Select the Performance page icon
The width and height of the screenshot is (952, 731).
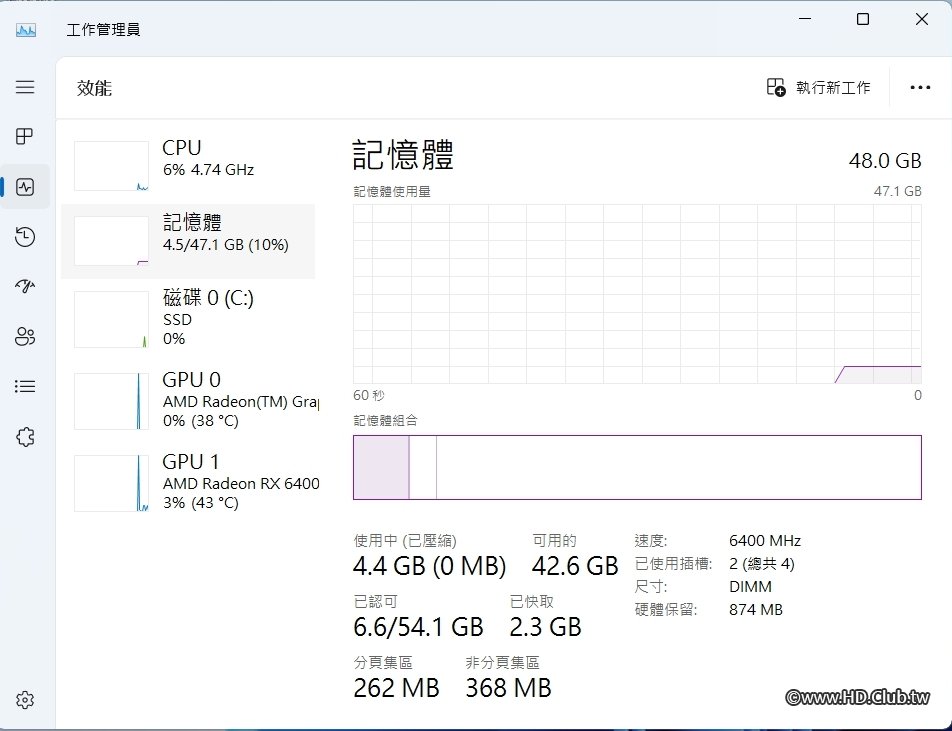click(x=25, y=187)
